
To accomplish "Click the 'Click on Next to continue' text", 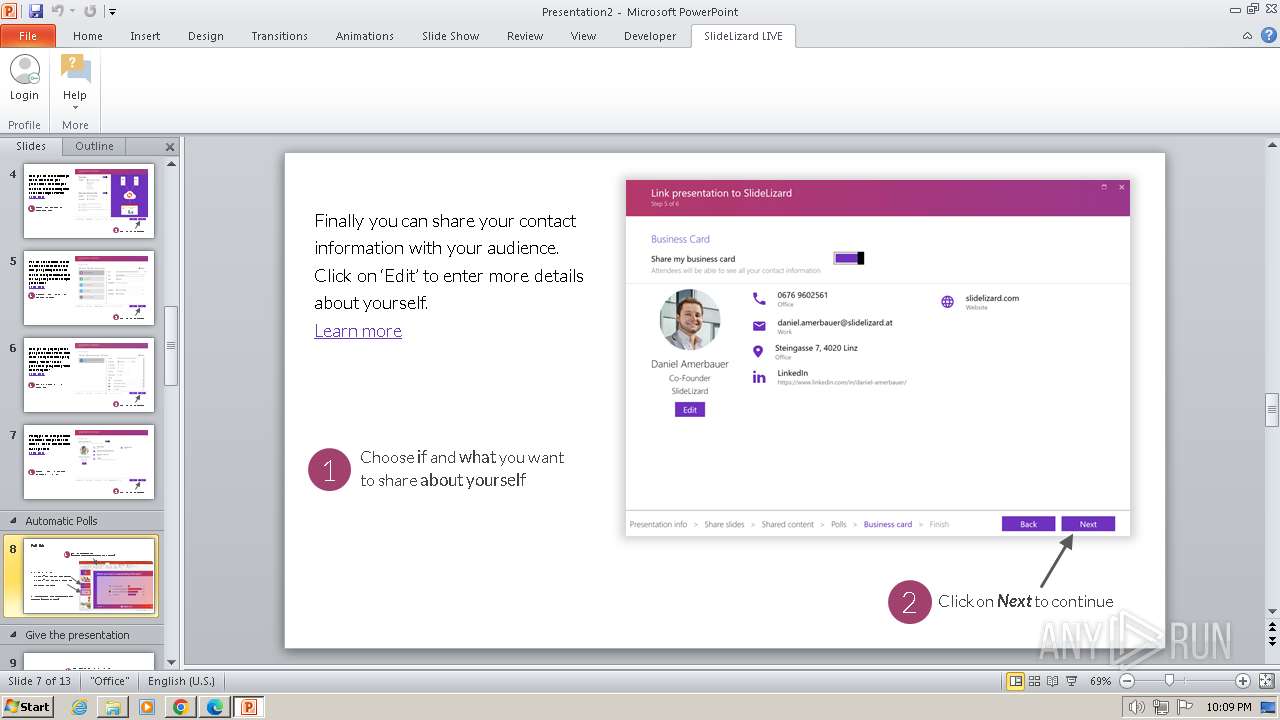I will click(x=1025, y=601).
